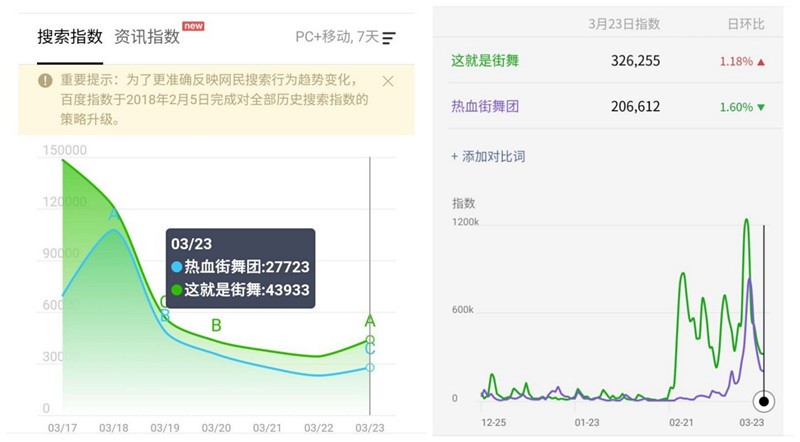This screenshot has height=442, width=800.
Task: Click the green A marker near 03/18
Action: (113, 214)
